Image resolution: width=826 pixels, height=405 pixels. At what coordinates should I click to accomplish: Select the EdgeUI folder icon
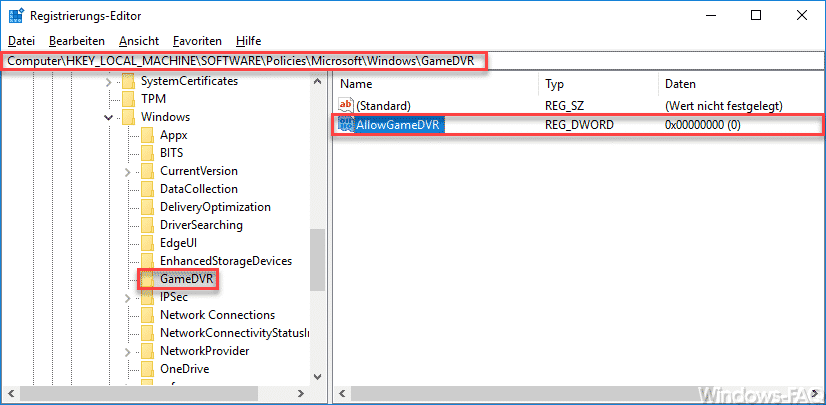[x=148, y=243]
